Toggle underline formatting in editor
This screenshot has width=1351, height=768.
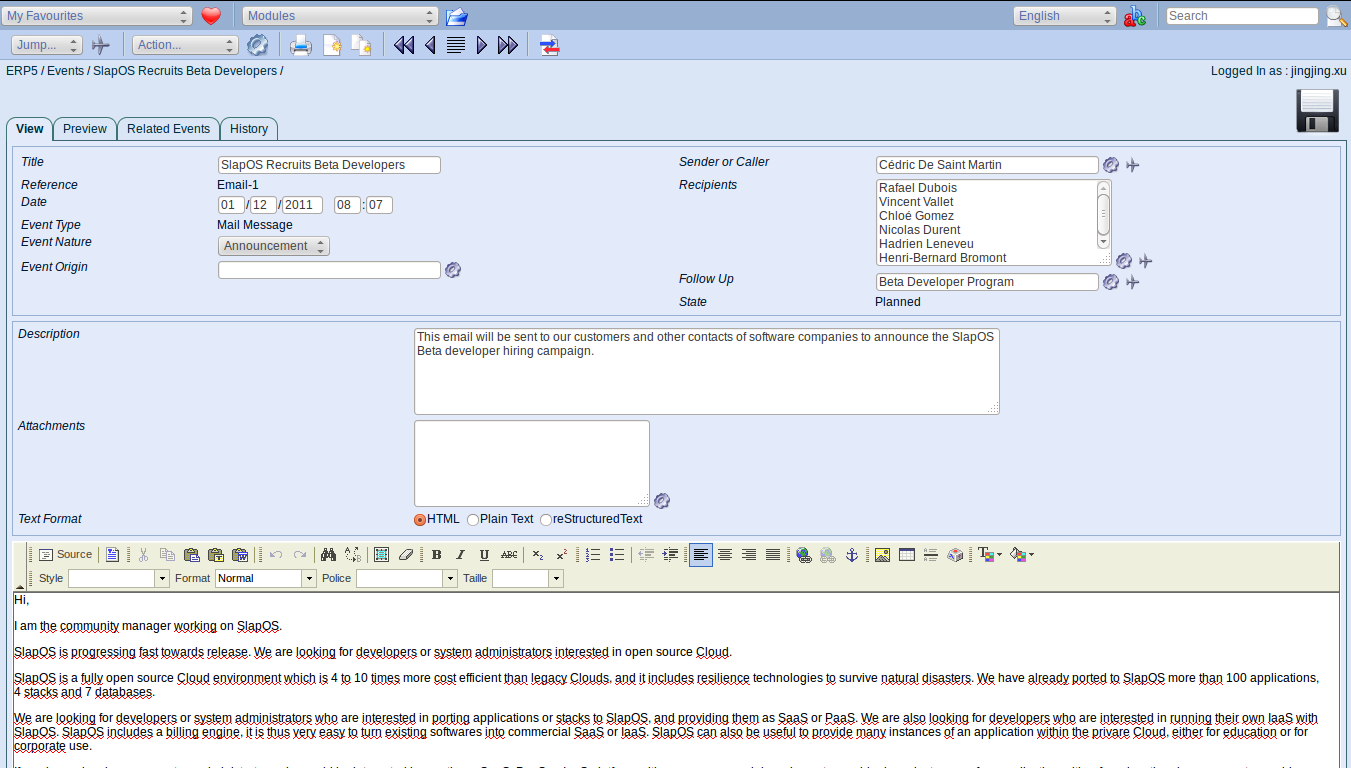484,555
